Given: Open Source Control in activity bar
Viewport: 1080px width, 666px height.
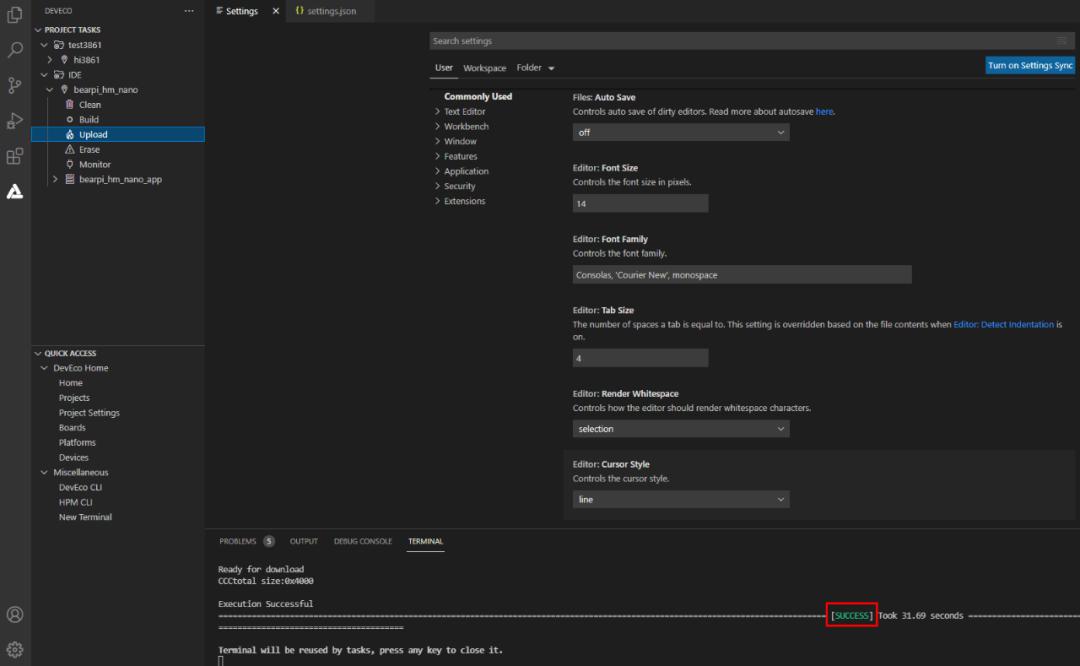Looking at the screenshot, I should click(x=14, y=85).
